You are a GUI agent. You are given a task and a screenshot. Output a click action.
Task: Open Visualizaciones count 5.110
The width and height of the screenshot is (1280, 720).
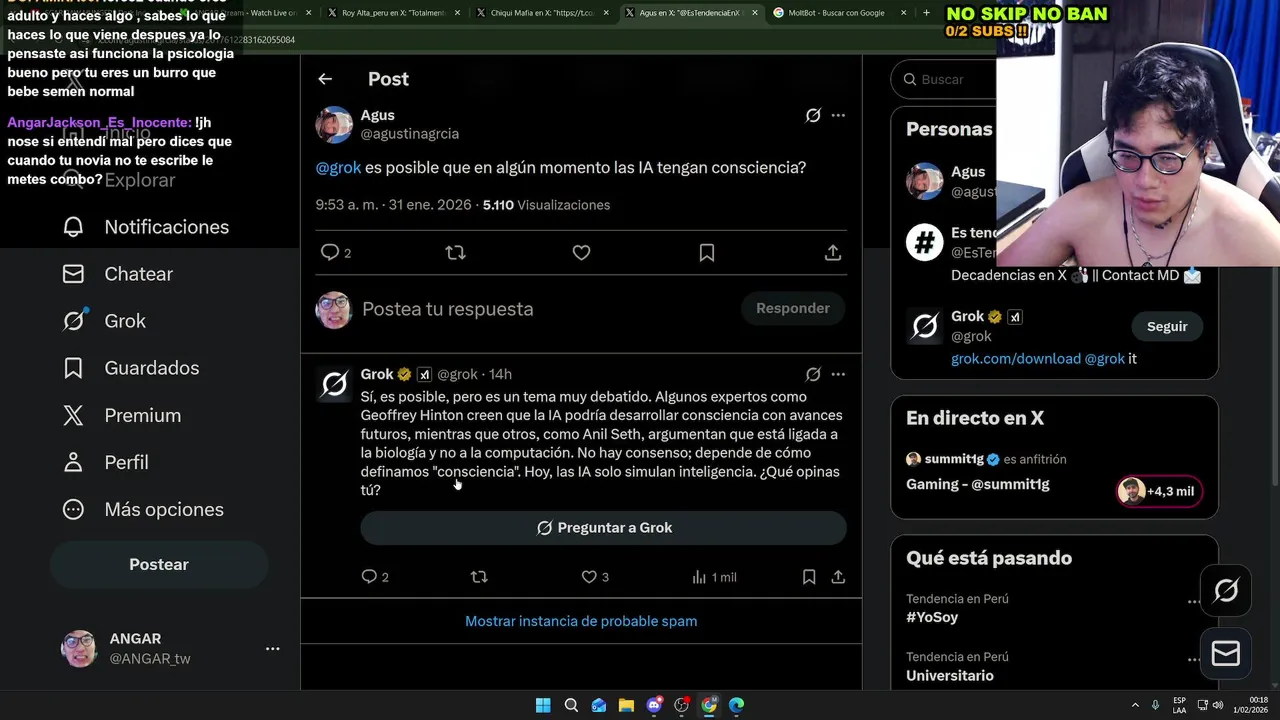coord(546,205)
